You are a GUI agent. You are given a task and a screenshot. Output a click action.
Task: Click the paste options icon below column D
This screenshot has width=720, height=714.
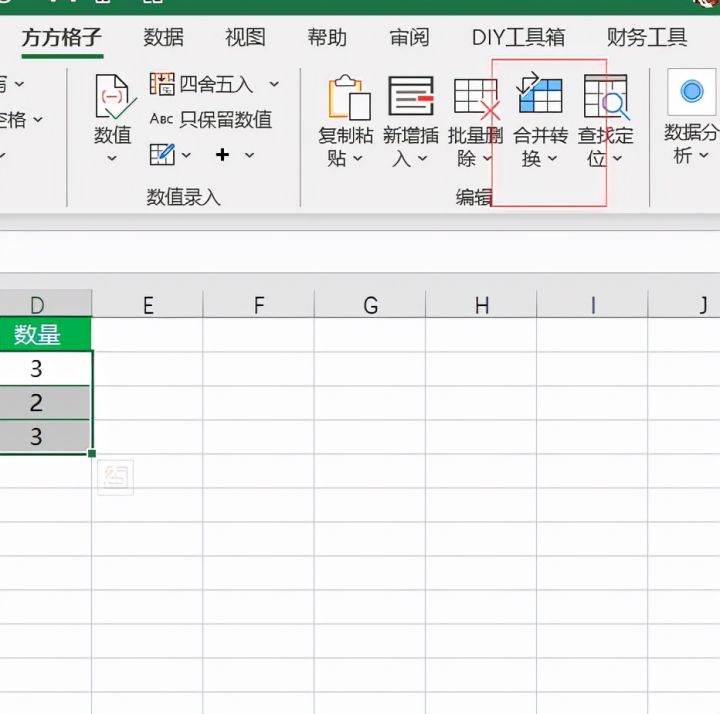116,477
